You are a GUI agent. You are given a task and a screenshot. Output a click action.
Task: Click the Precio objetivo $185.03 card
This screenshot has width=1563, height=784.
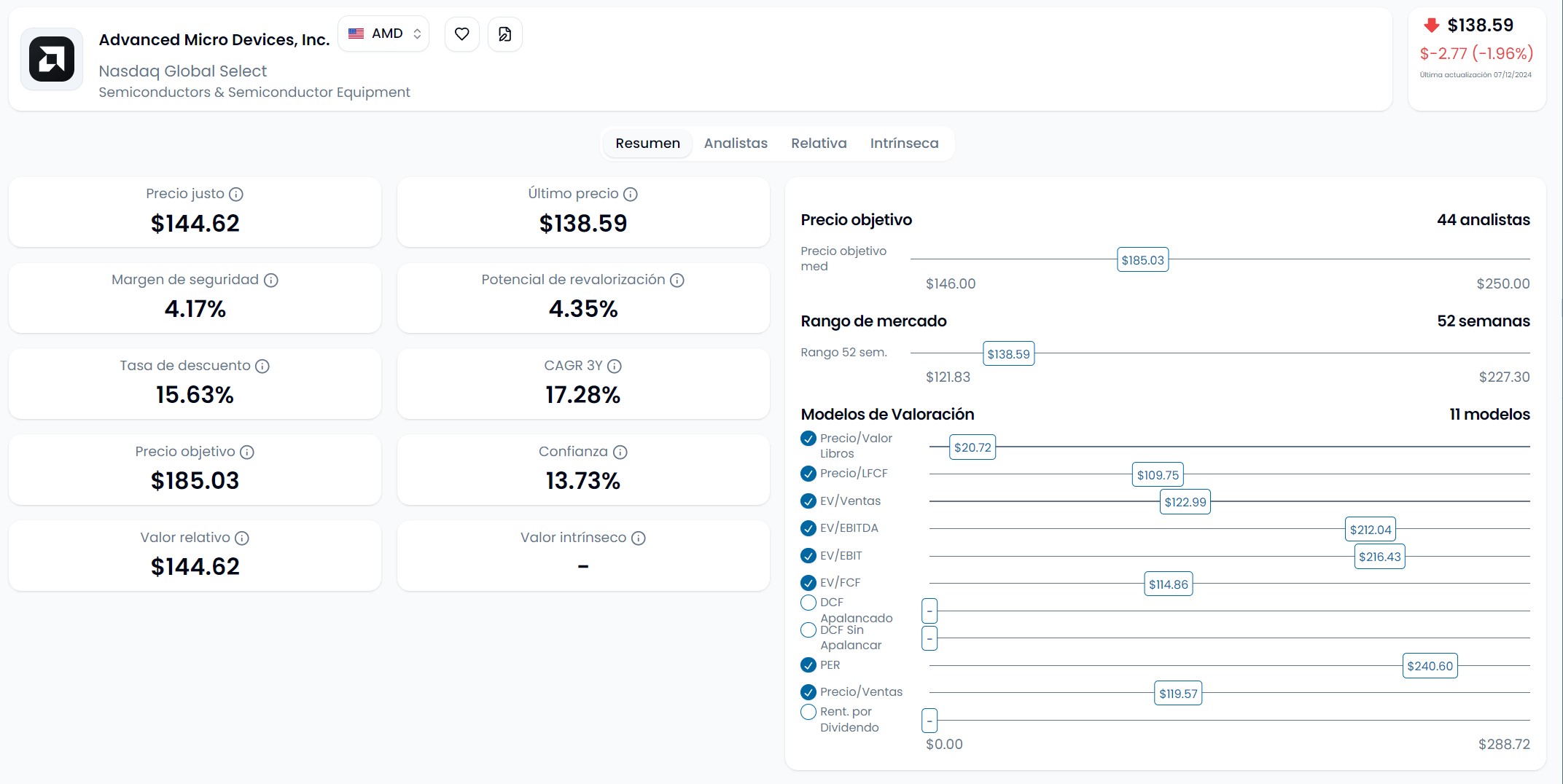(x=195, y=470)
